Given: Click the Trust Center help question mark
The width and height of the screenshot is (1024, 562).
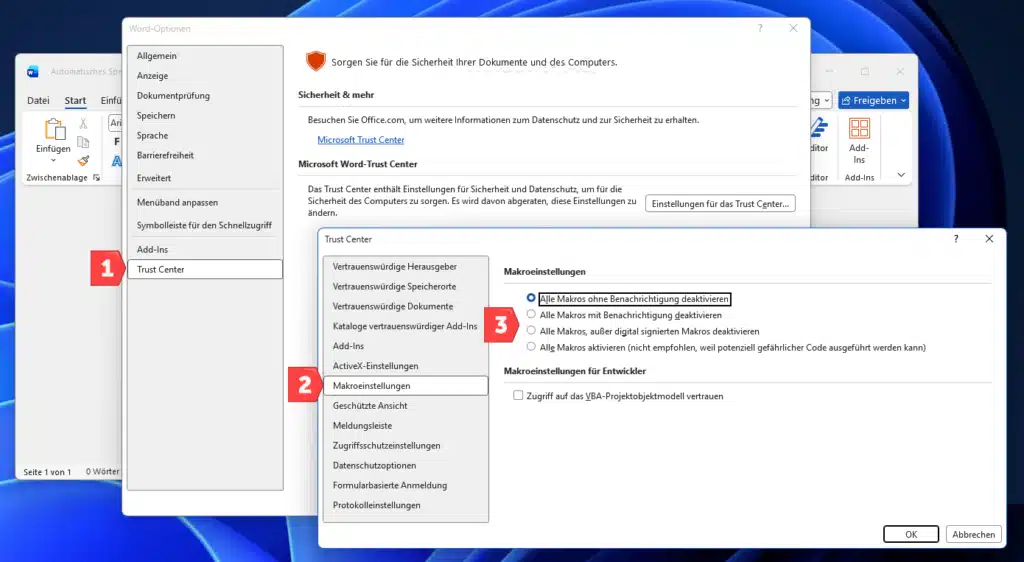Looking at the screenshot, I should (955, 239).
